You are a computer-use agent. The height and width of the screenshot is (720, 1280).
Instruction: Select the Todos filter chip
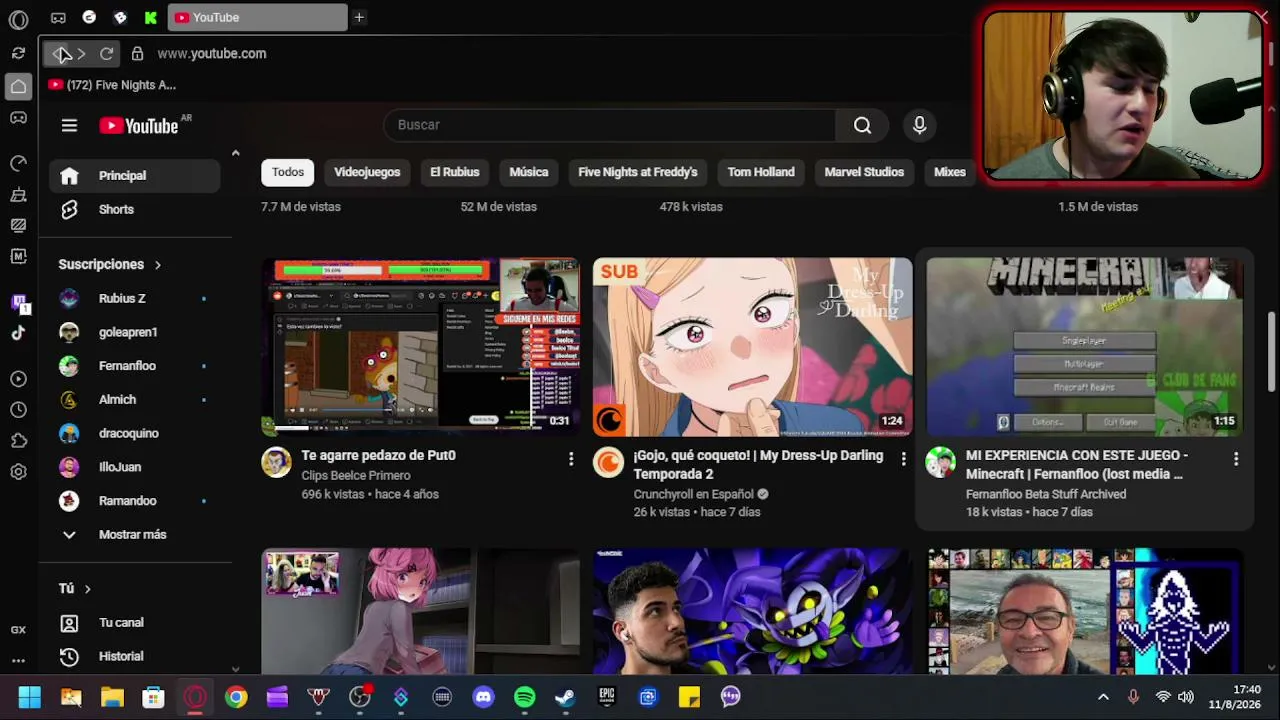(x=288, y=172)
